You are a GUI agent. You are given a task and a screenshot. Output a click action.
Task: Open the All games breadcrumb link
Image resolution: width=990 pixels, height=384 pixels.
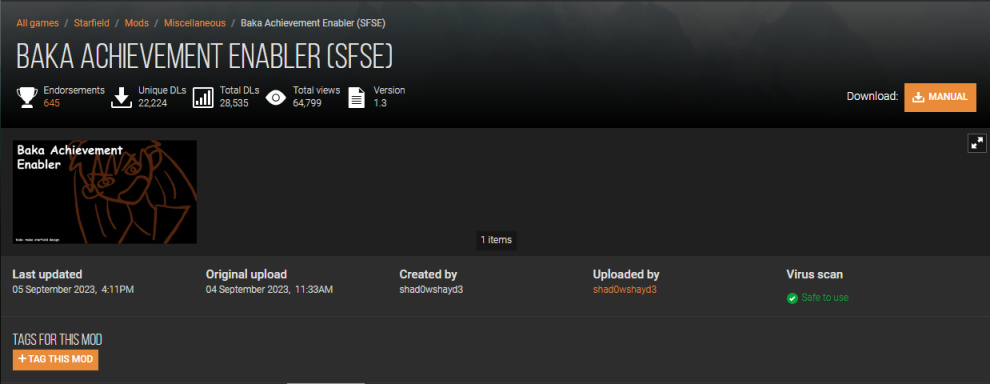[x=37, y=23]
